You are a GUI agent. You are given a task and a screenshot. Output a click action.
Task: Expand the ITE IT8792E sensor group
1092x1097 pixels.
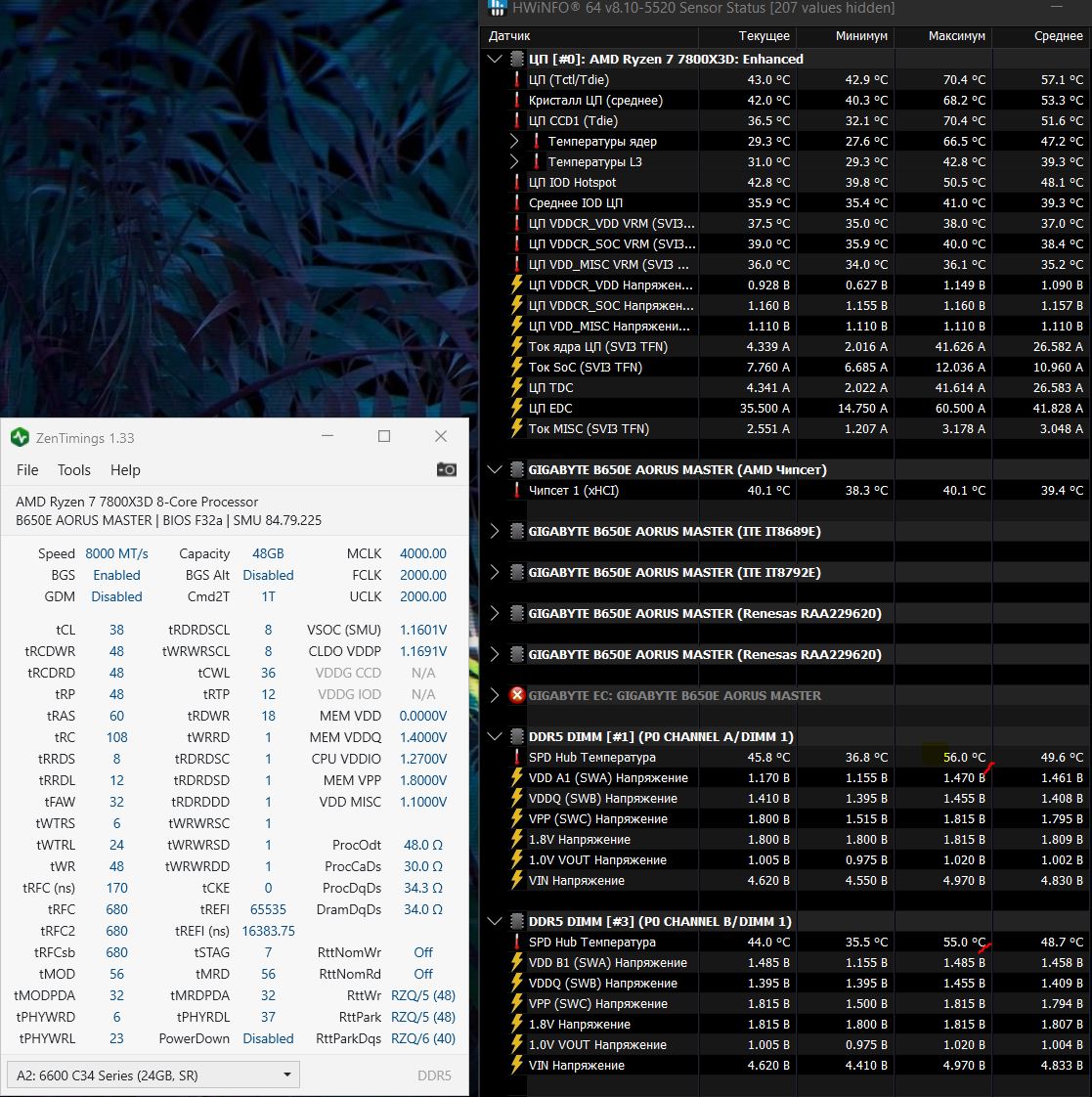click(495, 572)
